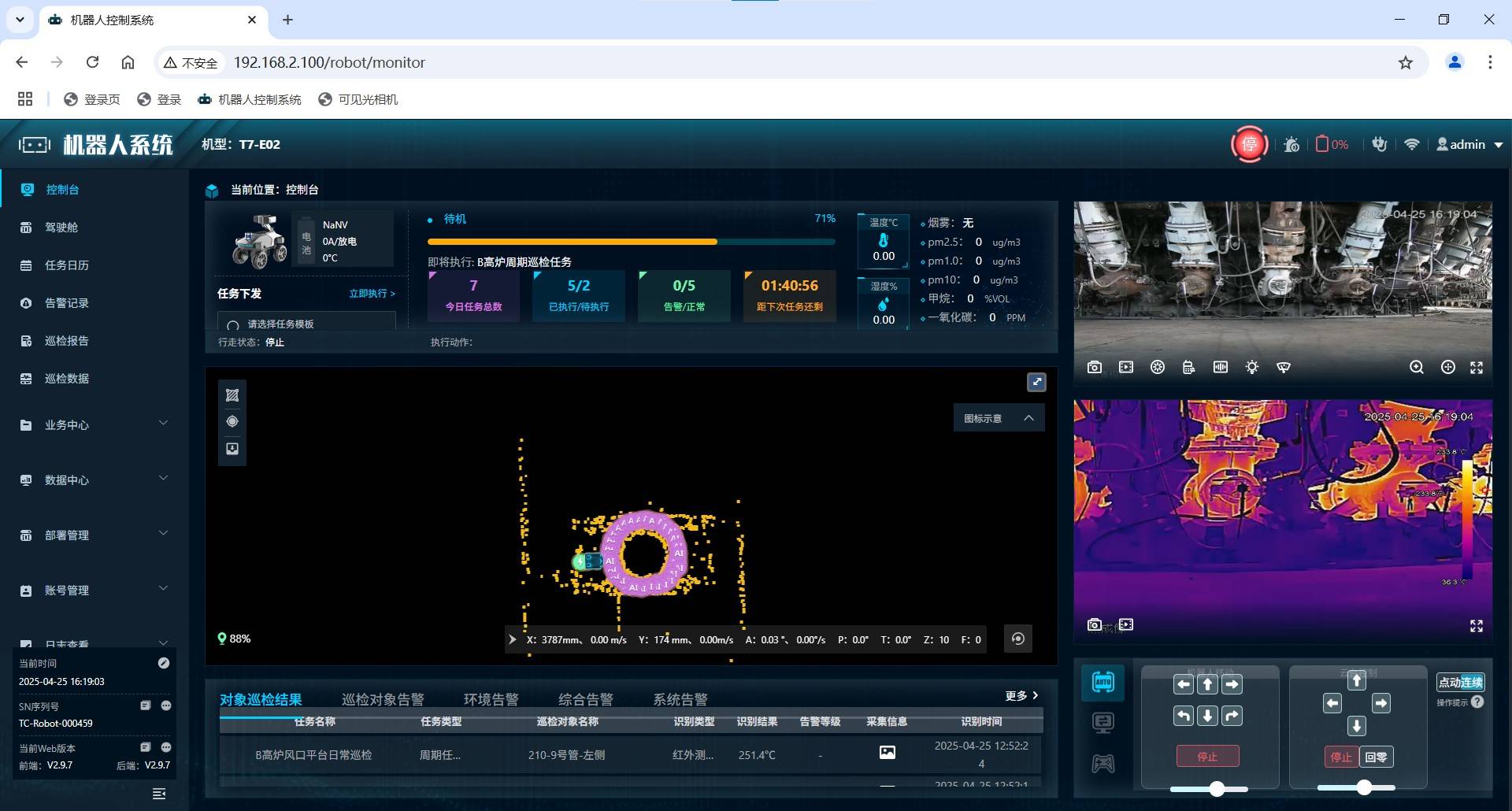Open the 可见光相机 bookmark
This screenshot has width=1512, height=811.
point(358,99)
